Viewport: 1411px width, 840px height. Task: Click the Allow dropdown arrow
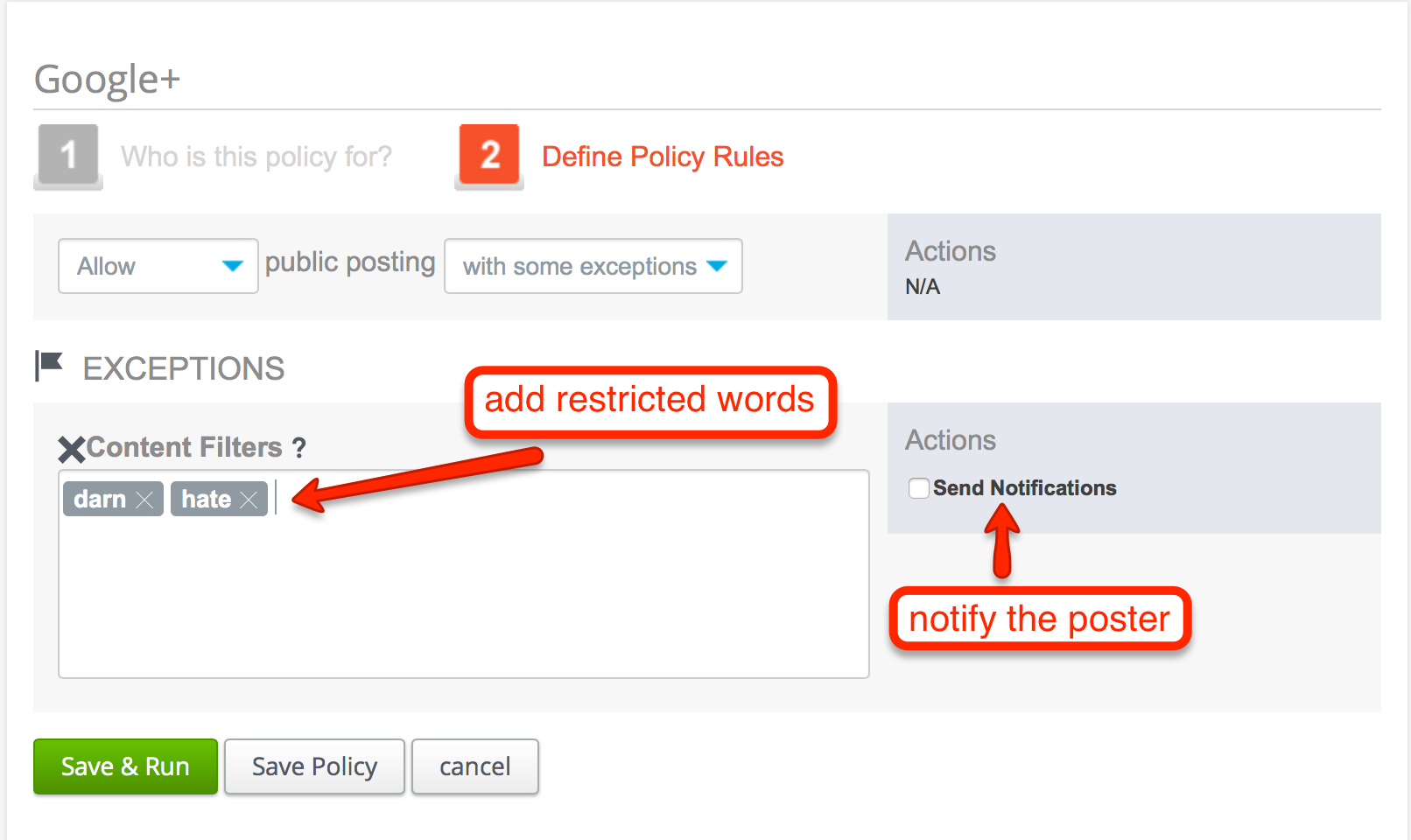(x=232, y=266)
